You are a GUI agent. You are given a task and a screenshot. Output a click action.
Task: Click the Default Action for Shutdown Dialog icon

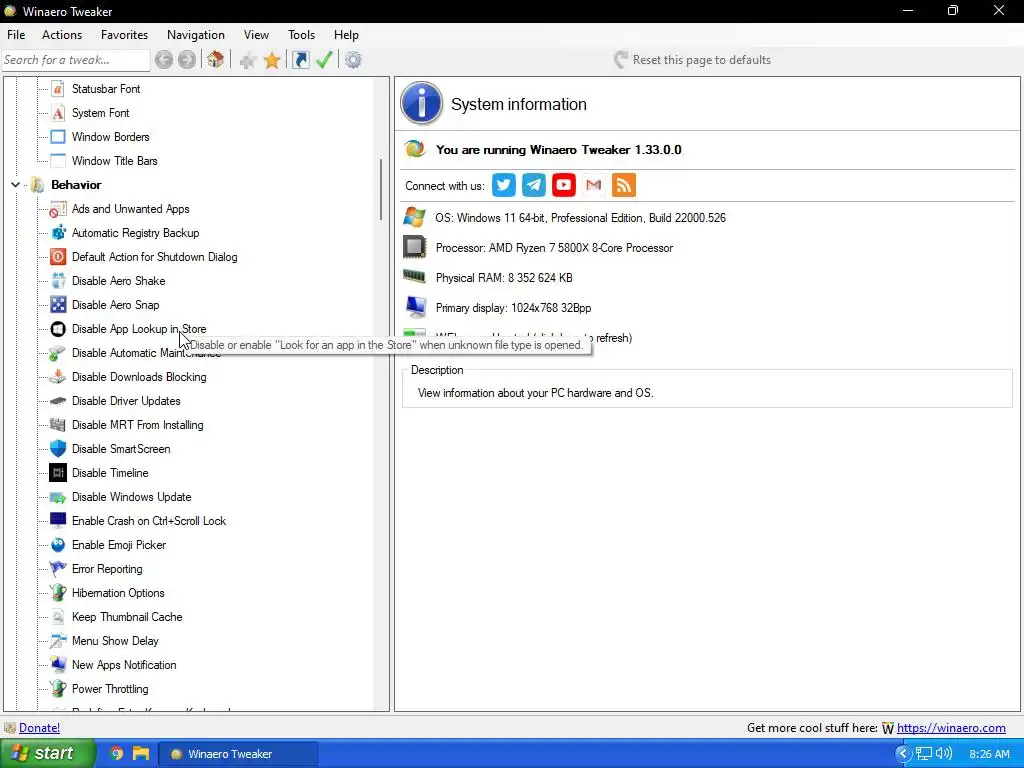tap(58, 257)
